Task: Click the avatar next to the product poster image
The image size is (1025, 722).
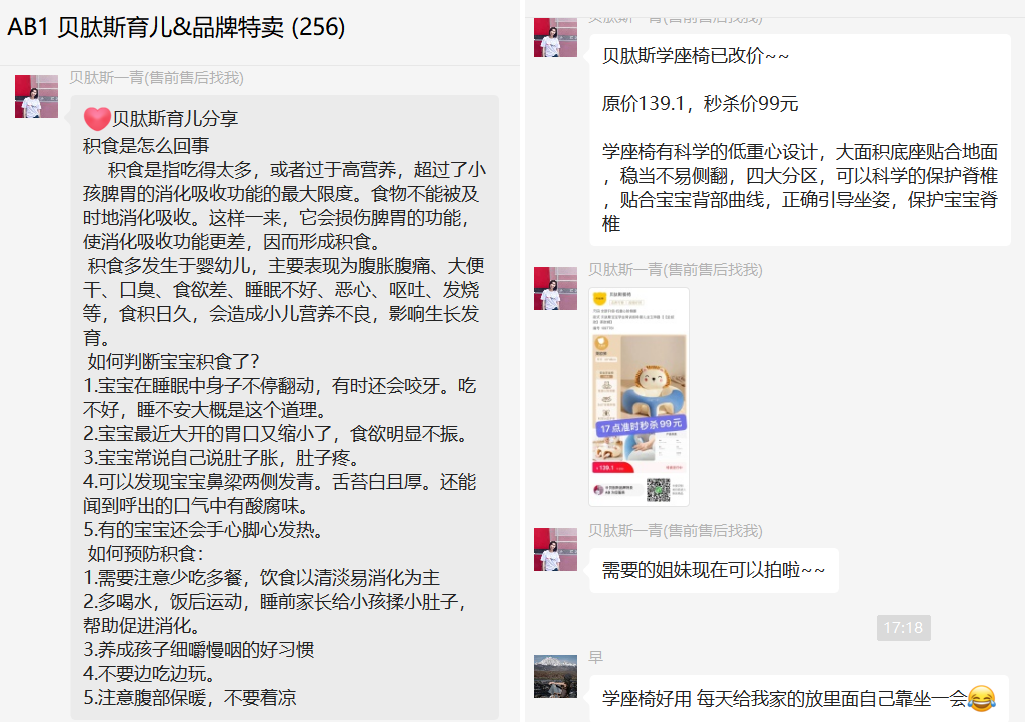Action: (x=555, y=288)
